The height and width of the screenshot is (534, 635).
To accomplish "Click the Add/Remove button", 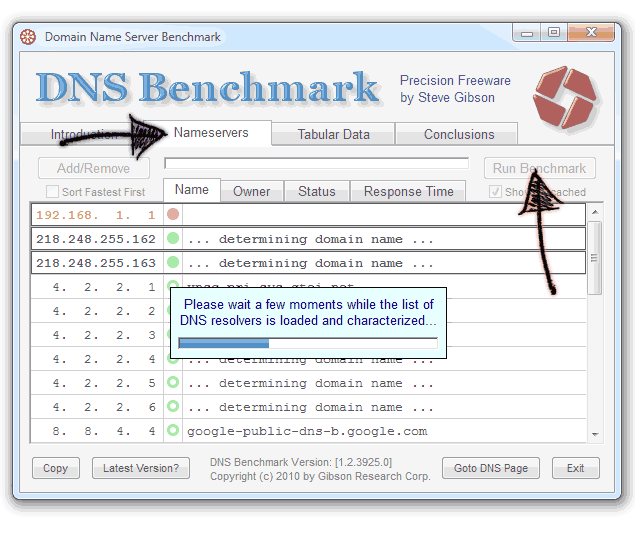I will 94,168.
